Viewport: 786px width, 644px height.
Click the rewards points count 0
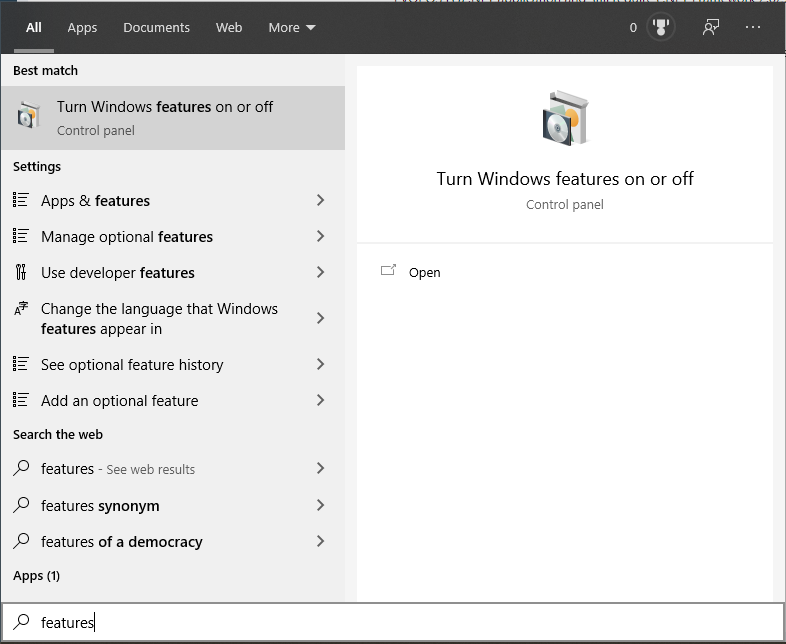(x=633, y=28)
